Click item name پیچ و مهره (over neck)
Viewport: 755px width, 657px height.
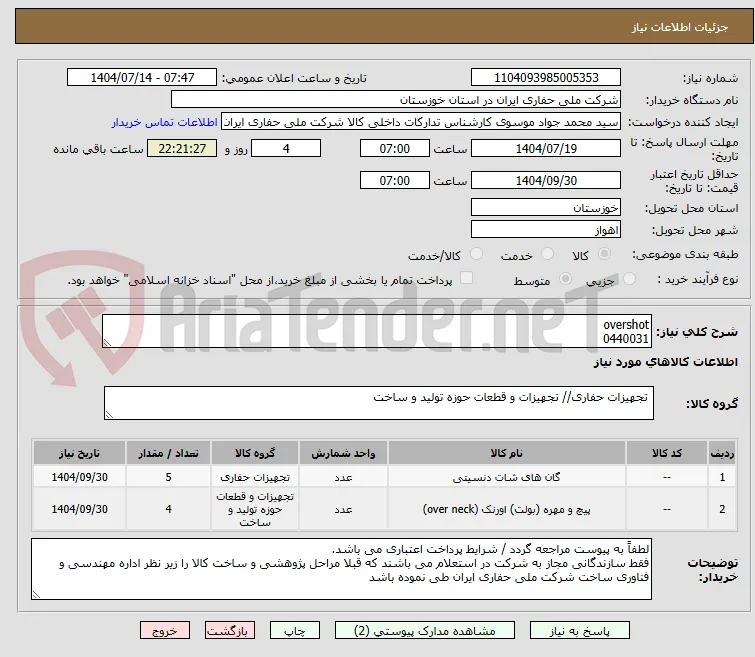(507, 509)
